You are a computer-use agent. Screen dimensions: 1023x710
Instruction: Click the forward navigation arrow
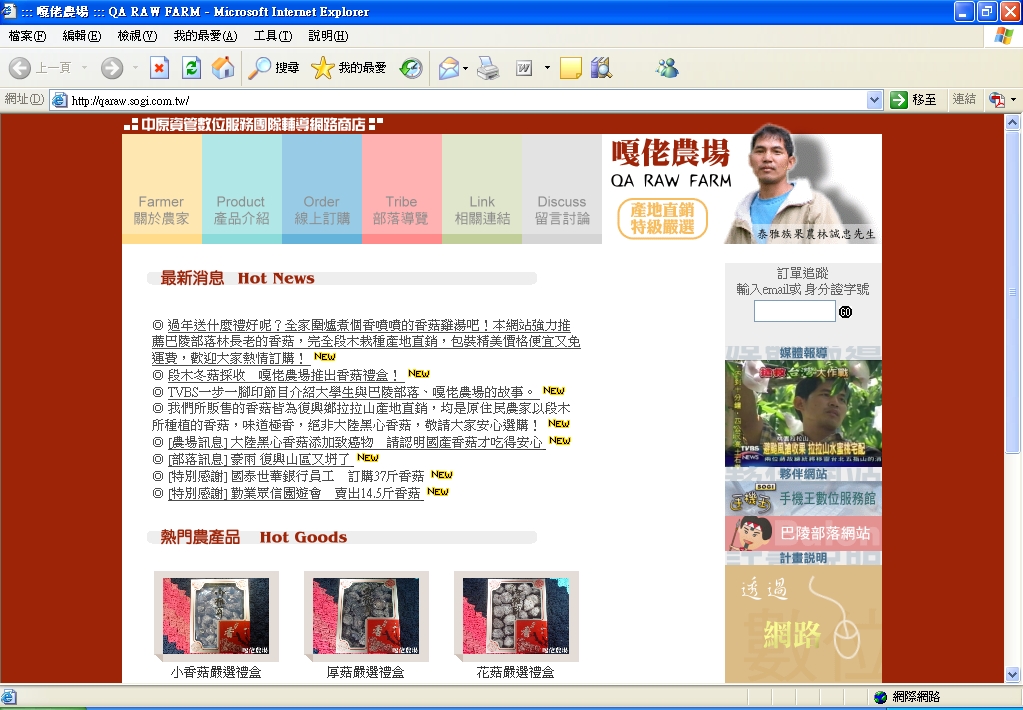112,68
